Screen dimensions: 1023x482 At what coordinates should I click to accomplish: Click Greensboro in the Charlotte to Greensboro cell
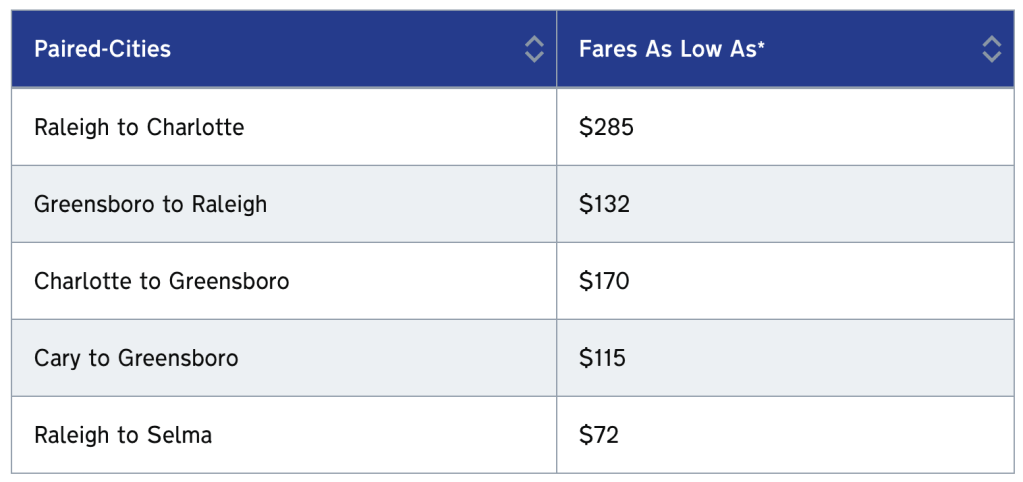point(228,281)
